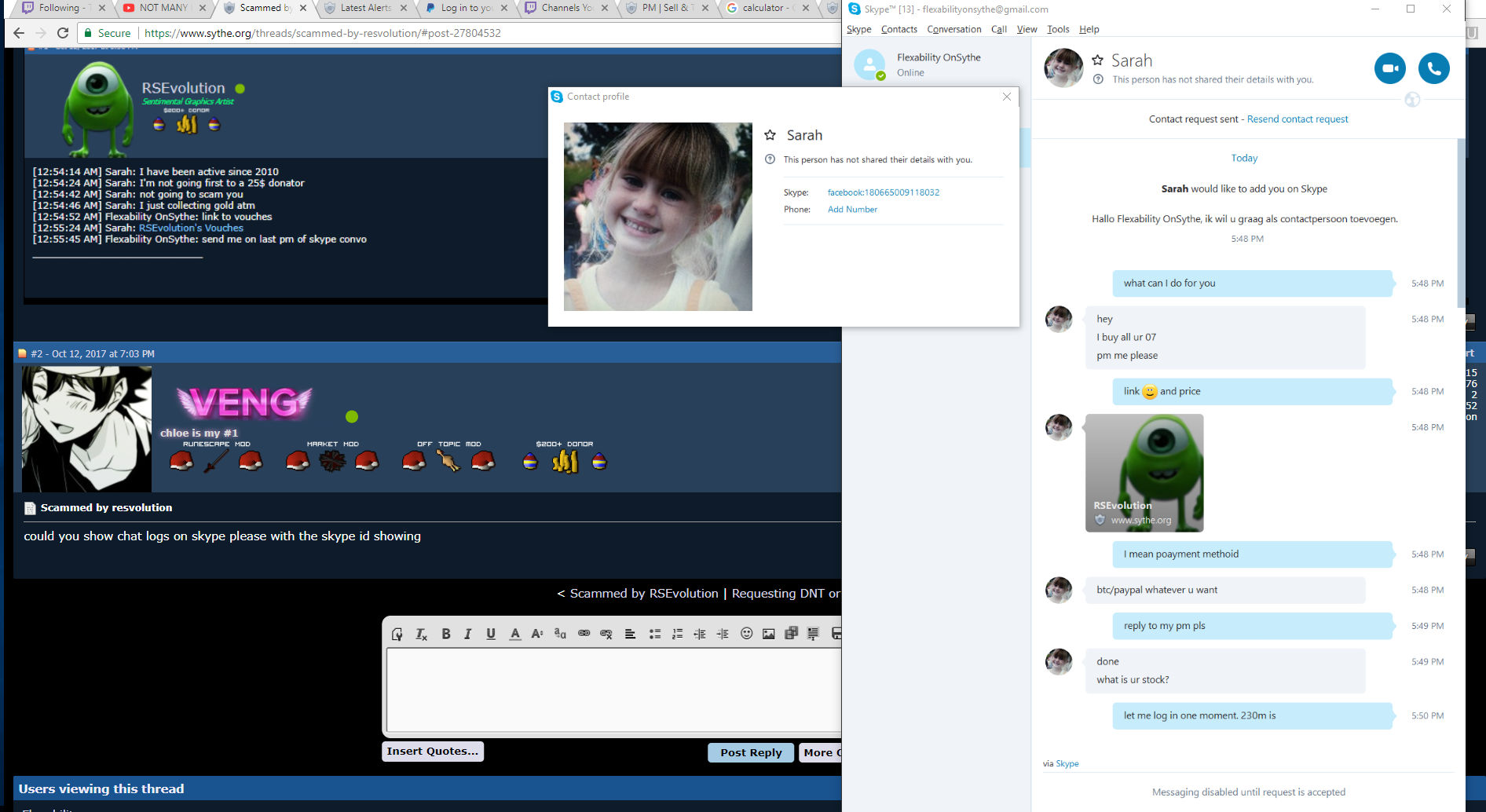Viewport: 1486px width, 812px height.
Task: Click VENG's anime avatar in post #2
Action: click(86, 429)
